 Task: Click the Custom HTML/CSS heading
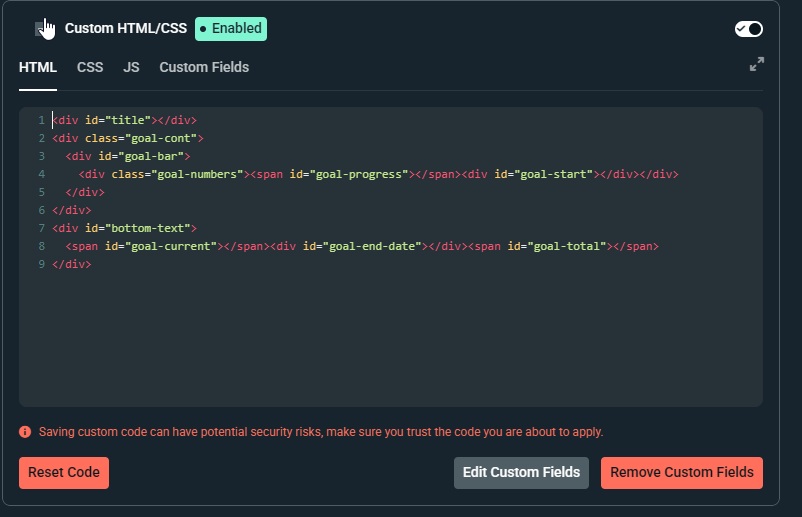tap(126, 29)
